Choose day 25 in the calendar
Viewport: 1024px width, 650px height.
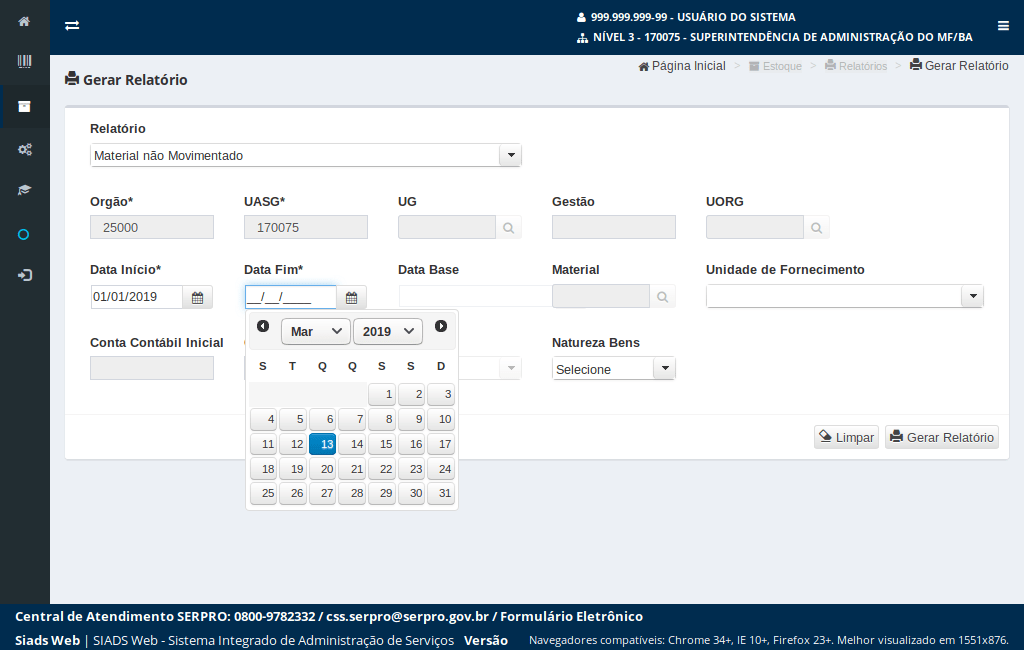click(264, 493)
